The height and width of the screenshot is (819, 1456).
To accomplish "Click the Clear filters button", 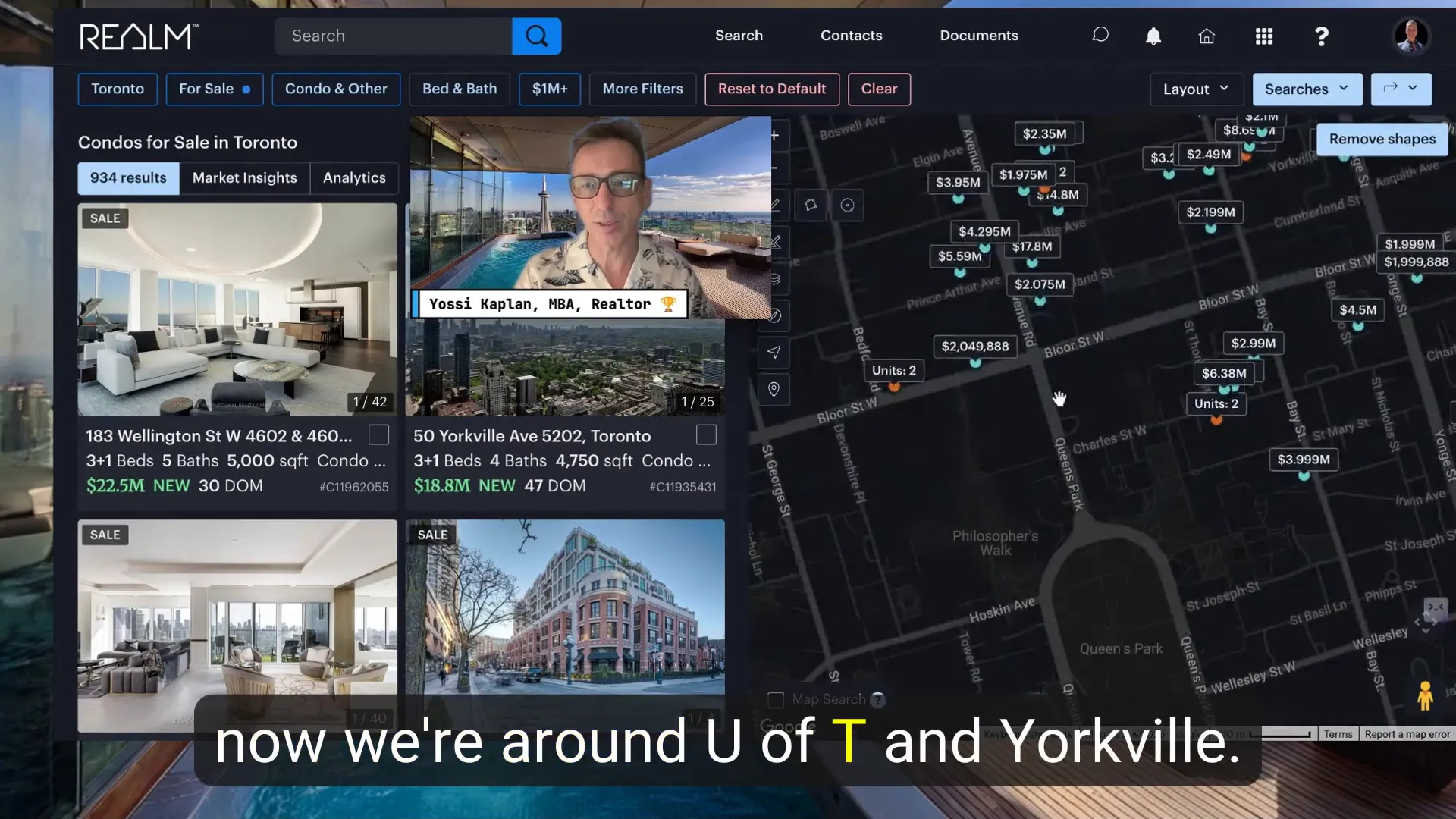I will point(879,89).
